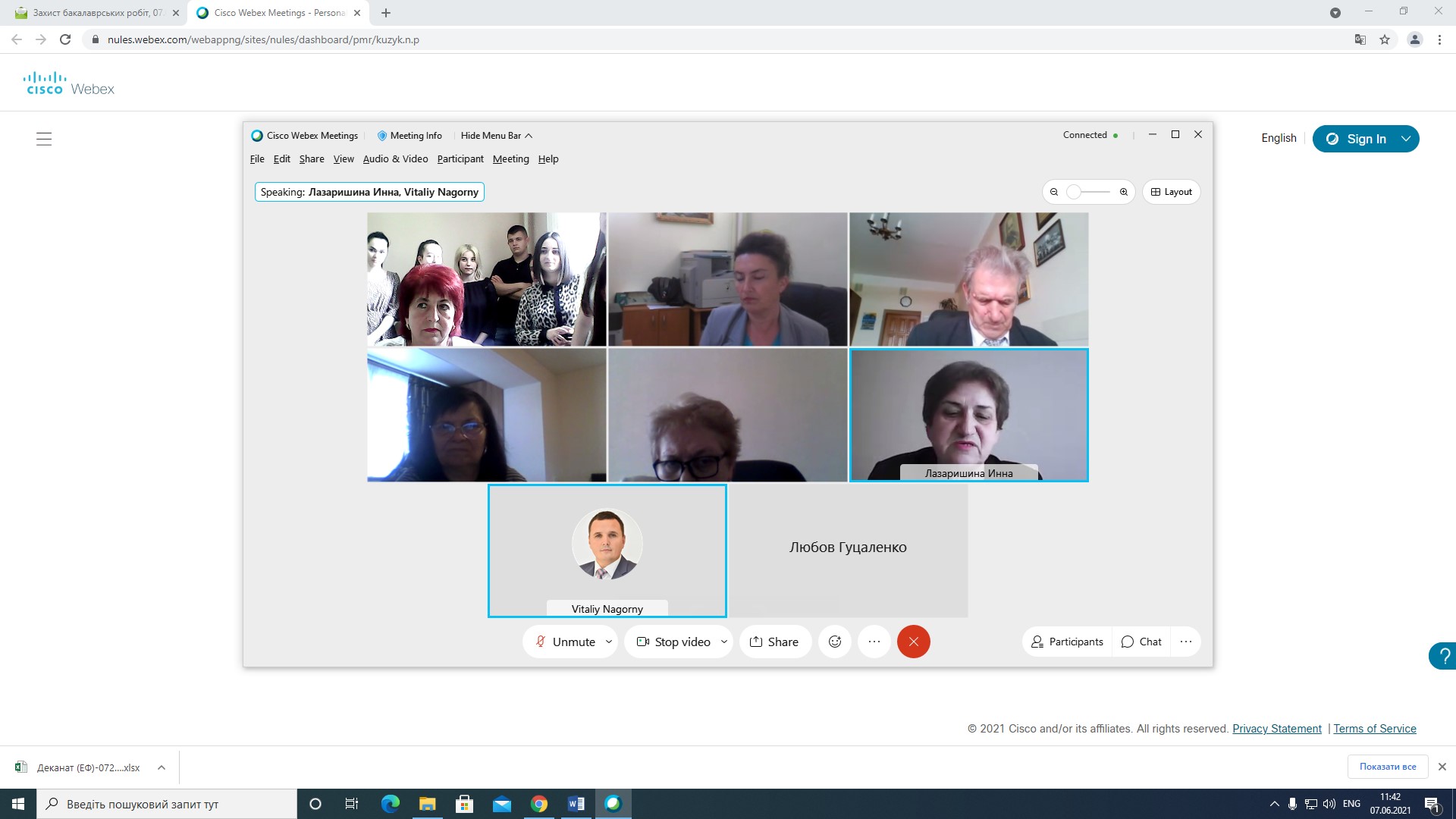The image size is (1456, 819).
Task: Open the Windows Start menu
Action: click(x=18, y=804)
